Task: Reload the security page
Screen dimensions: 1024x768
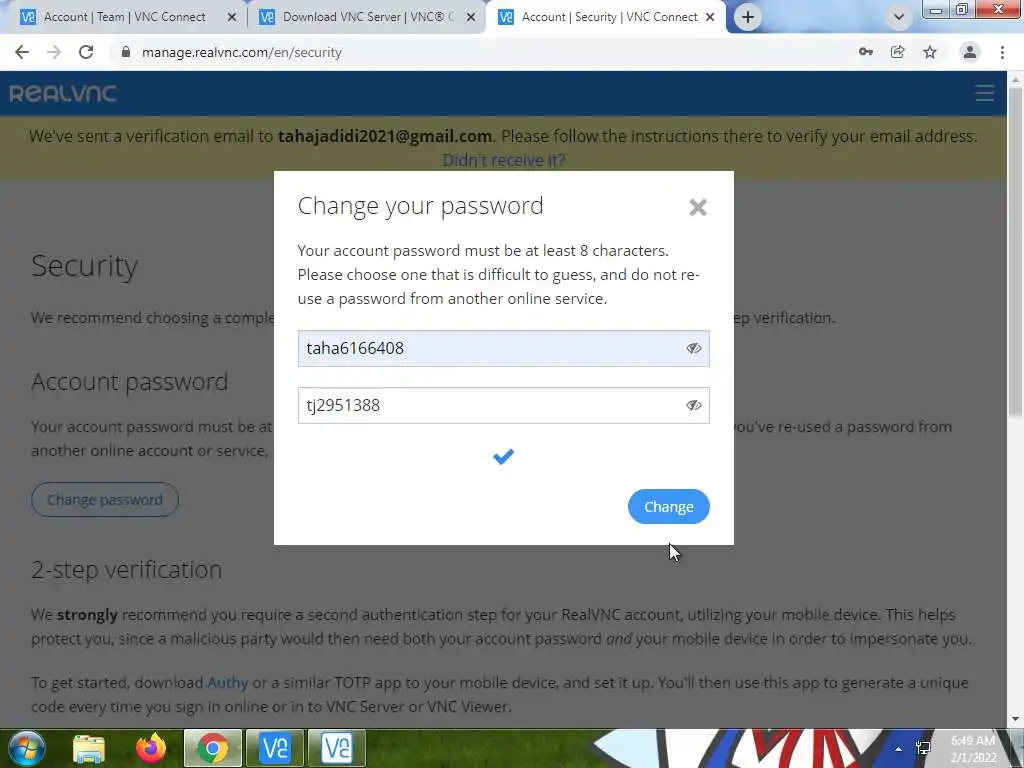Action: click(x=86, y=52)
